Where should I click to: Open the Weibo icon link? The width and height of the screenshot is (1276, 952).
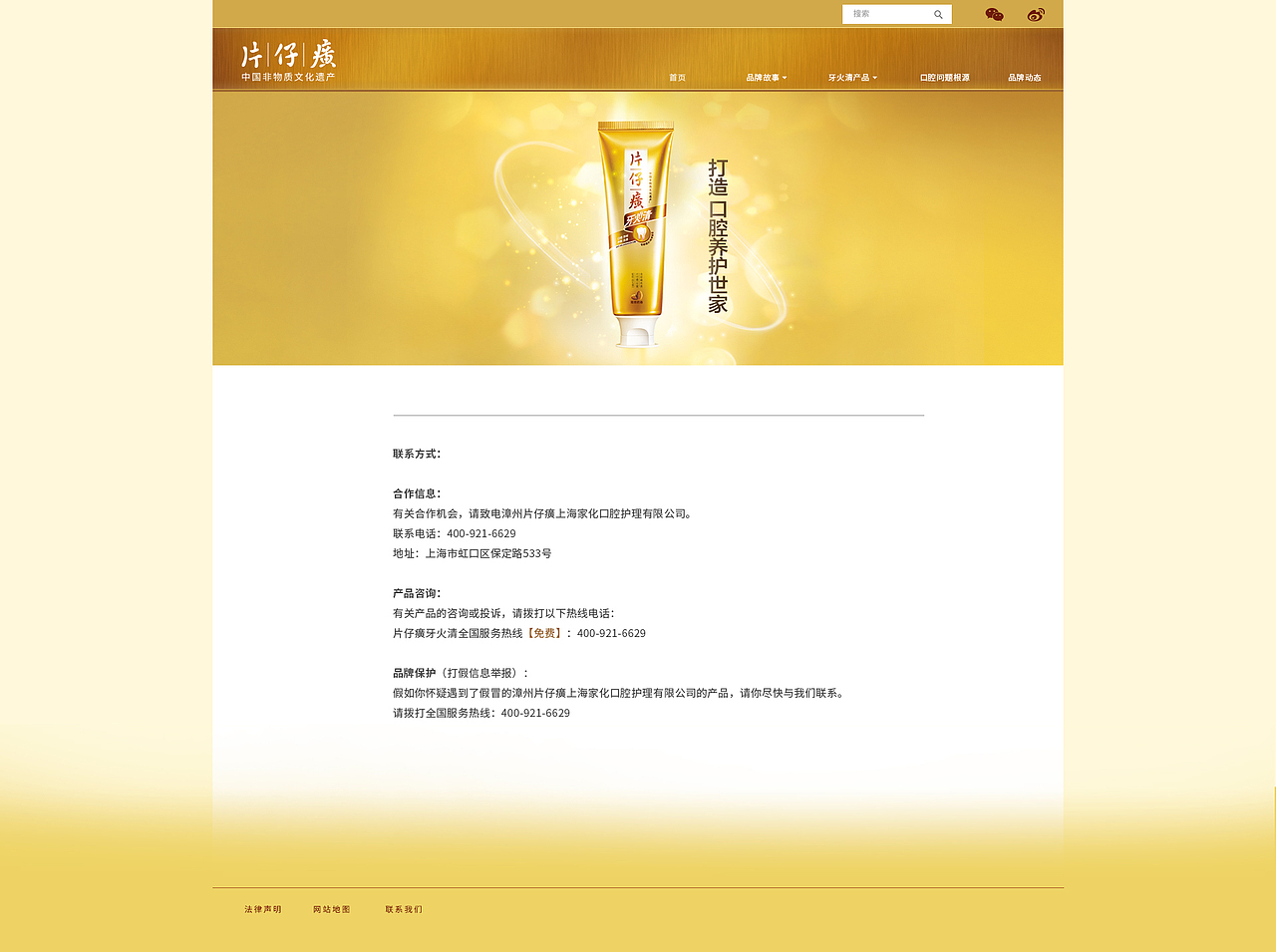click(x=1036, y=14)
